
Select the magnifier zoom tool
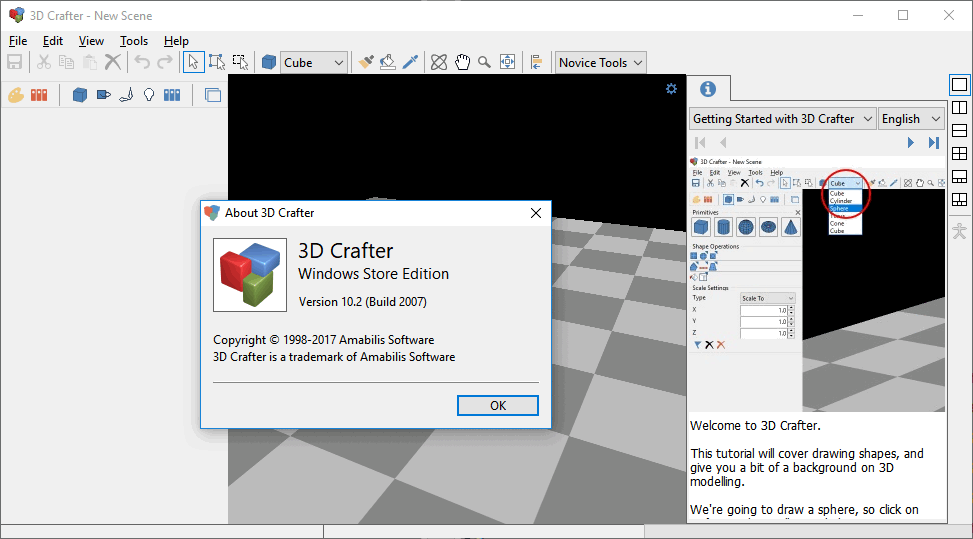click(x=485, y=62)
